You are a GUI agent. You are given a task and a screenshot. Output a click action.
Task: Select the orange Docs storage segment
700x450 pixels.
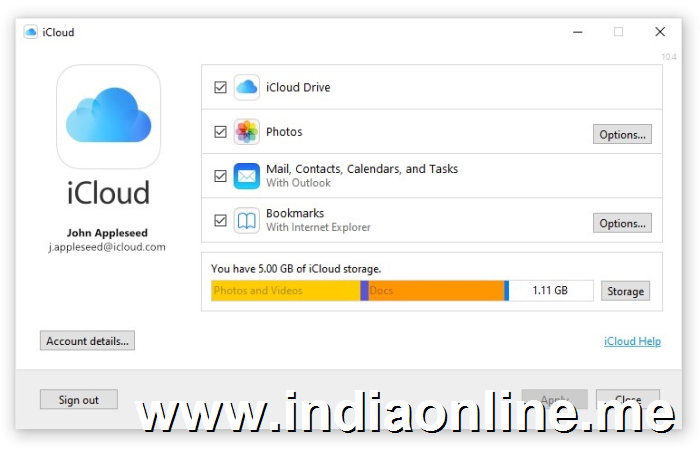pyautogui.click(x=436, y=291)
